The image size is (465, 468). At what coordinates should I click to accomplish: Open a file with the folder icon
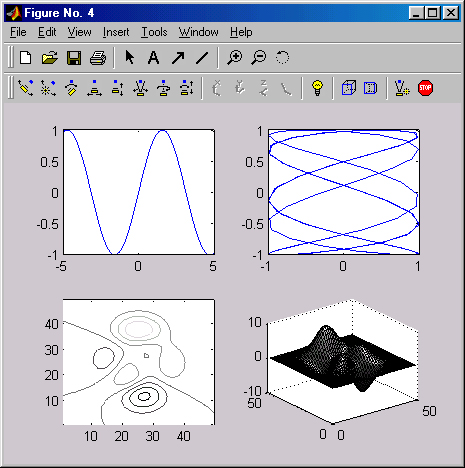[50, 58]
